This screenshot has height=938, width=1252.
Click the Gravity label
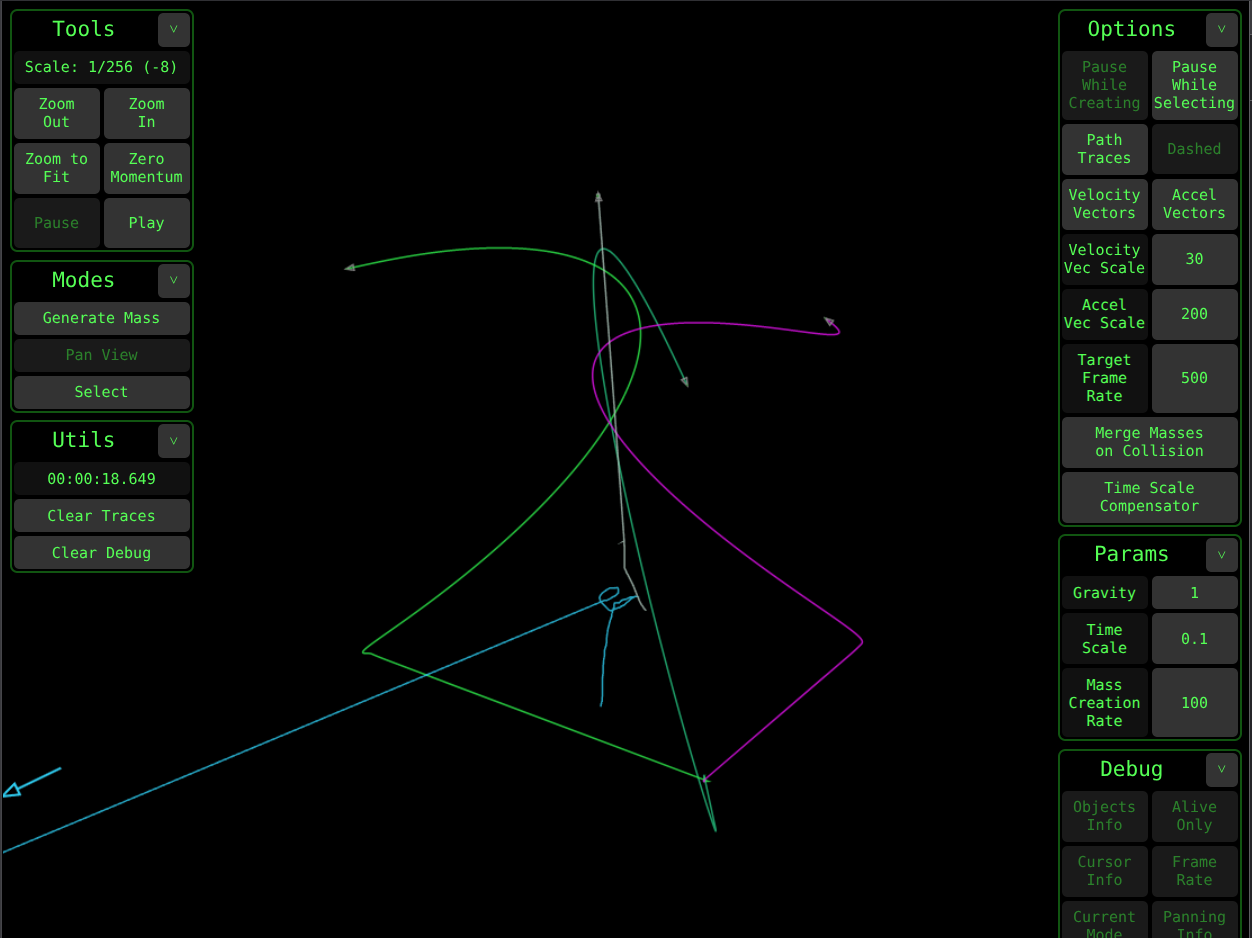click(x=1105, y=593)
